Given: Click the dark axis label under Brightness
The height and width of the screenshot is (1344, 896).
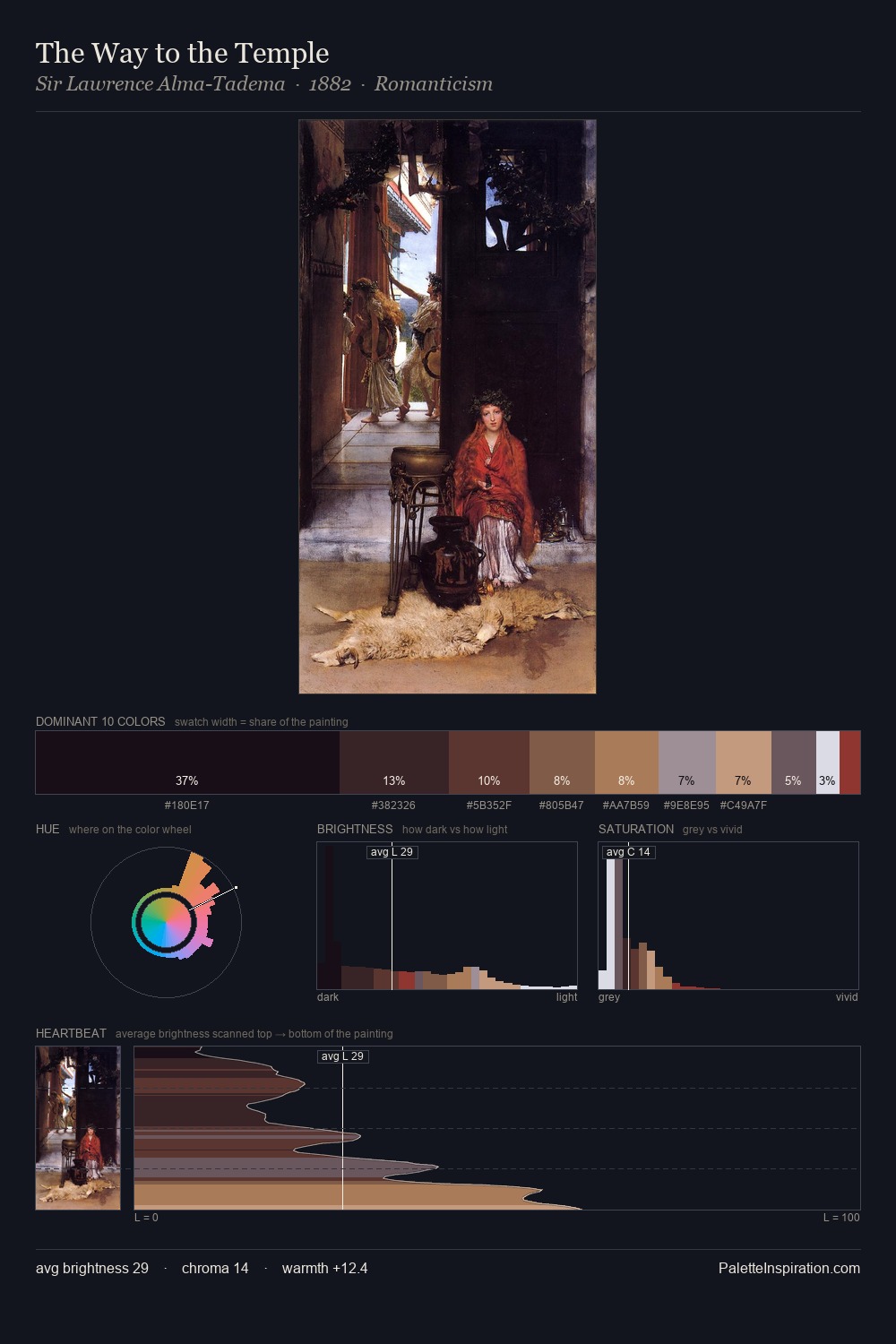Looking at the screenshot, I should [x=328, y=997].
